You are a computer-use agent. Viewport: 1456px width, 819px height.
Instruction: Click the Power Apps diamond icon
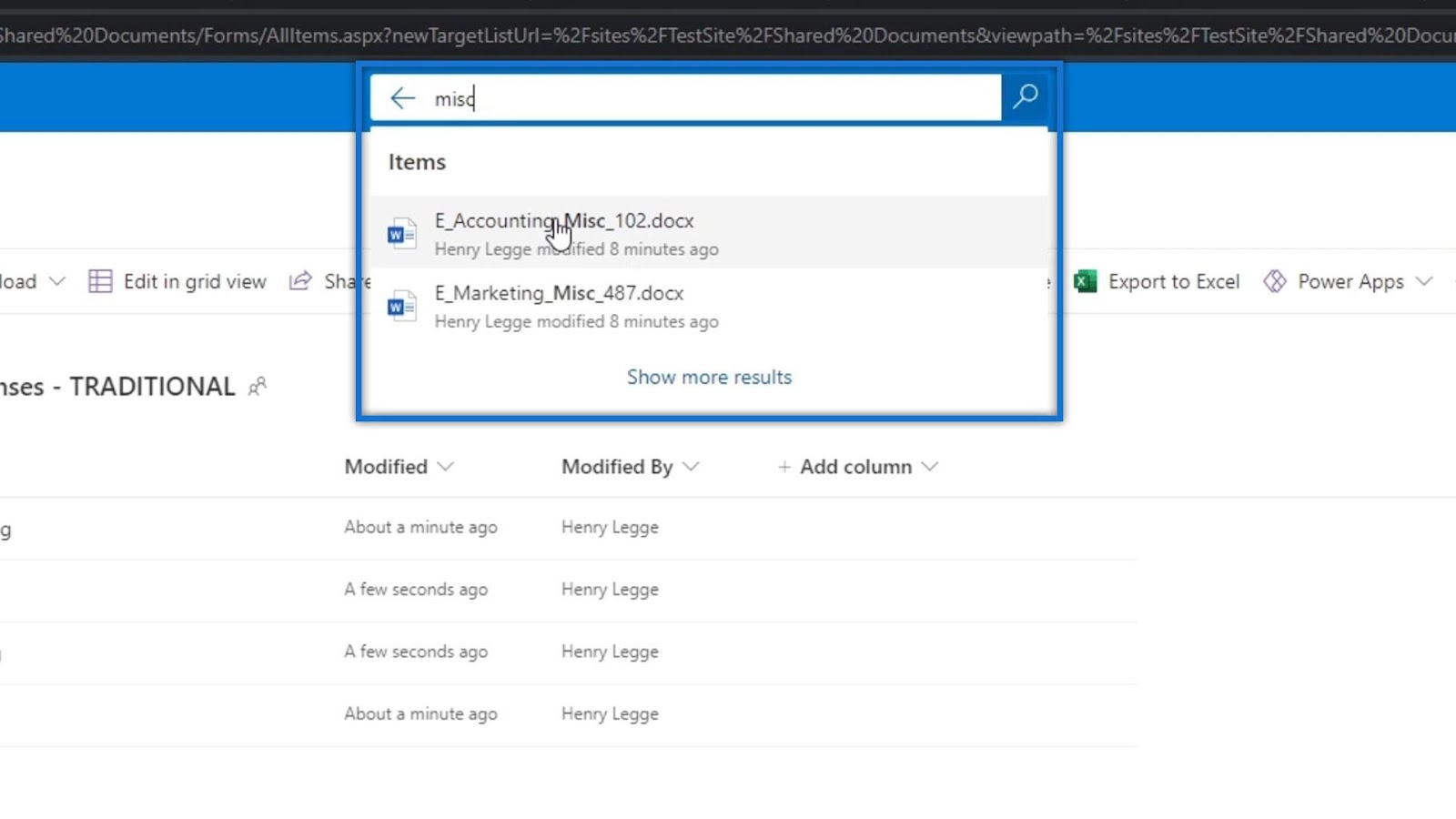pyautogui.click(x=1274, y=282)
